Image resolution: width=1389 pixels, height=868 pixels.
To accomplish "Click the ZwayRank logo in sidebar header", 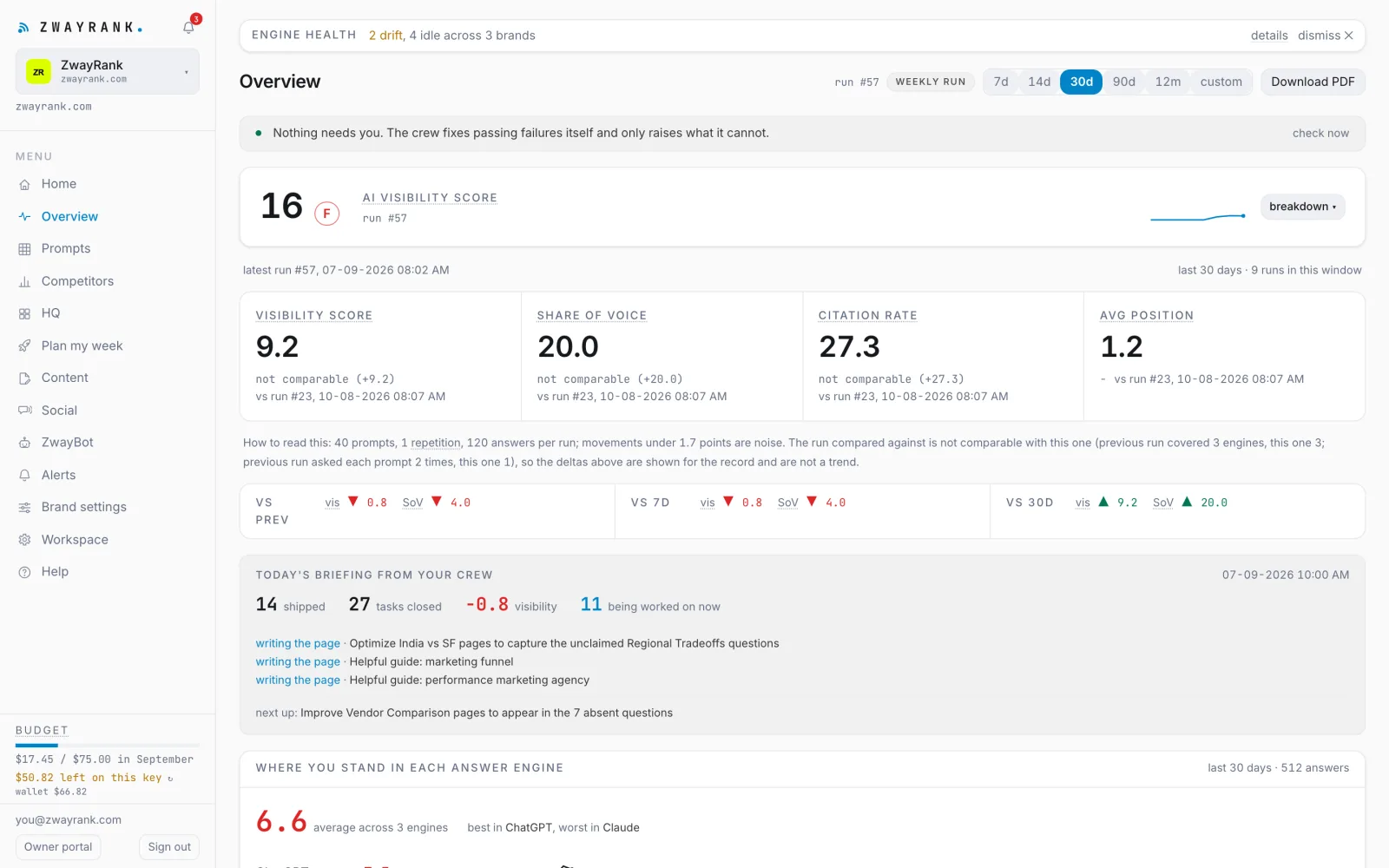I will (x=80, y=28).
